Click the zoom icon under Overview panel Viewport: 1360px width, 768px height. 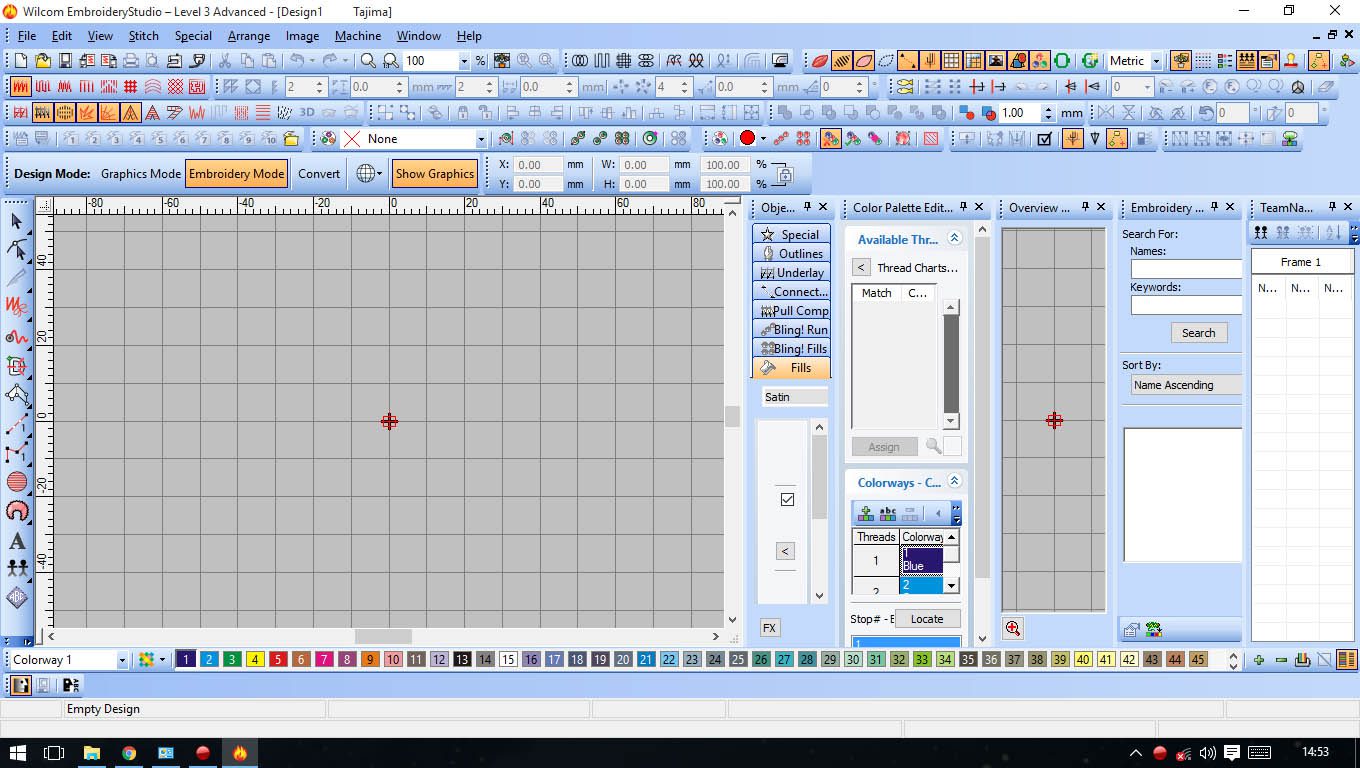[1013, 628]
